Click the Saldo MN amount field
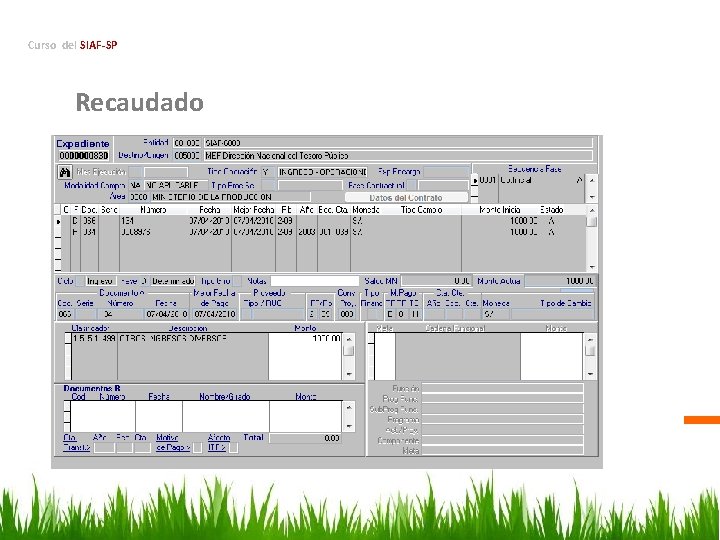The width and height of the screenshot is (720, 540). 436,281
